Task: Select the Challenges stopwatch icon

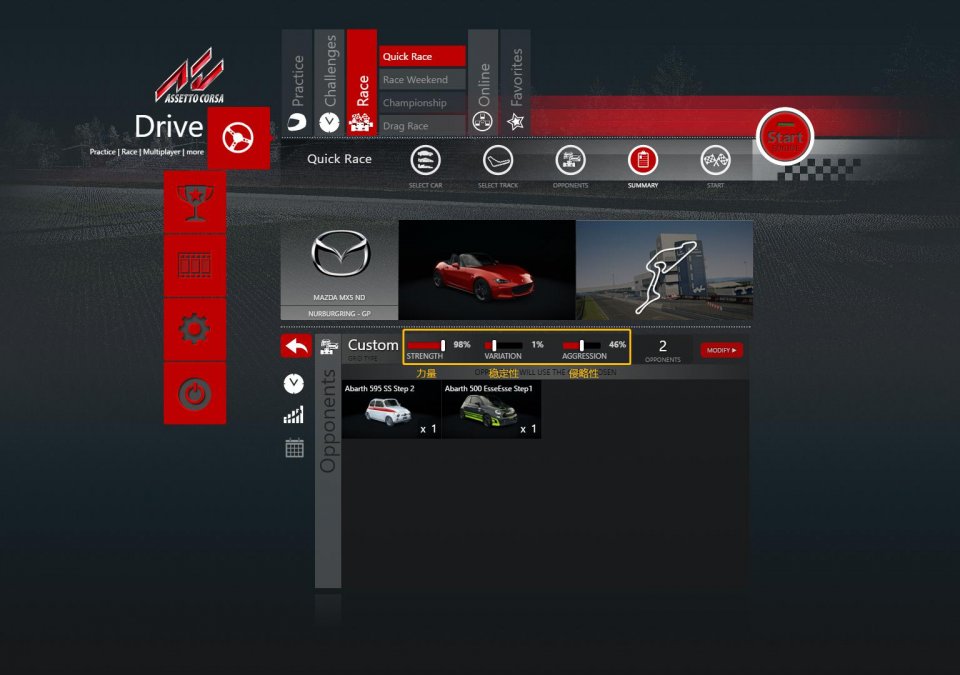Action: (329, 123)
